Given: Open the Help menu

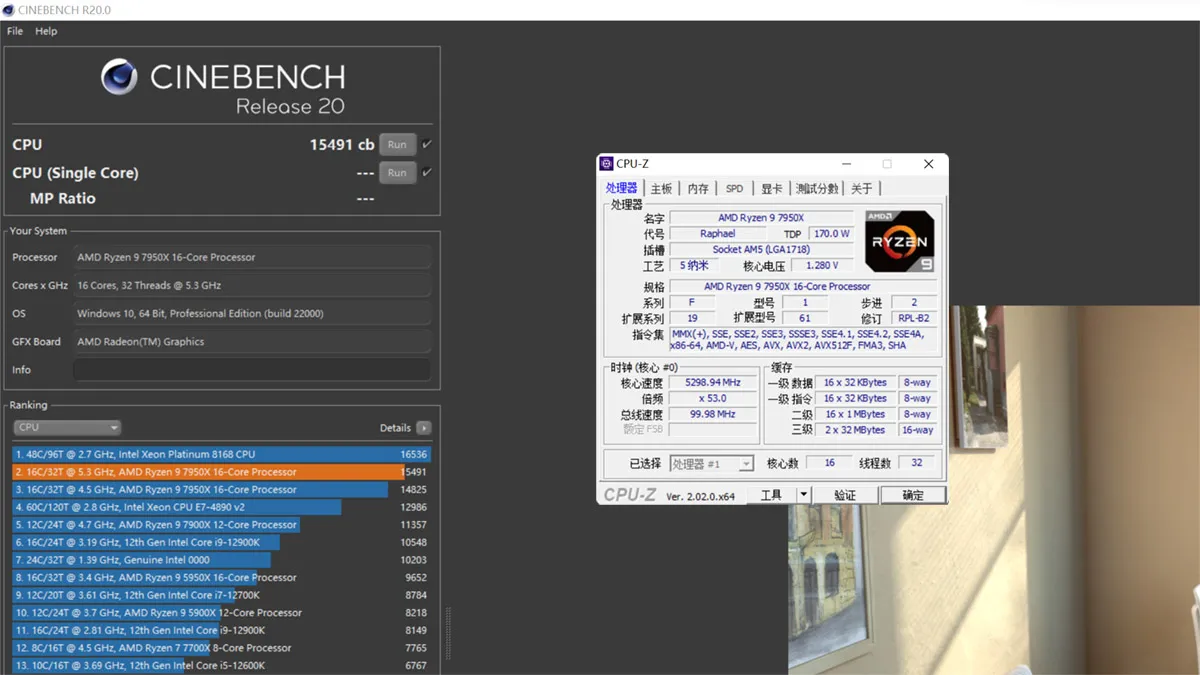Looking at the screenshot, I should pyautogui.click(x=46, y=31).
